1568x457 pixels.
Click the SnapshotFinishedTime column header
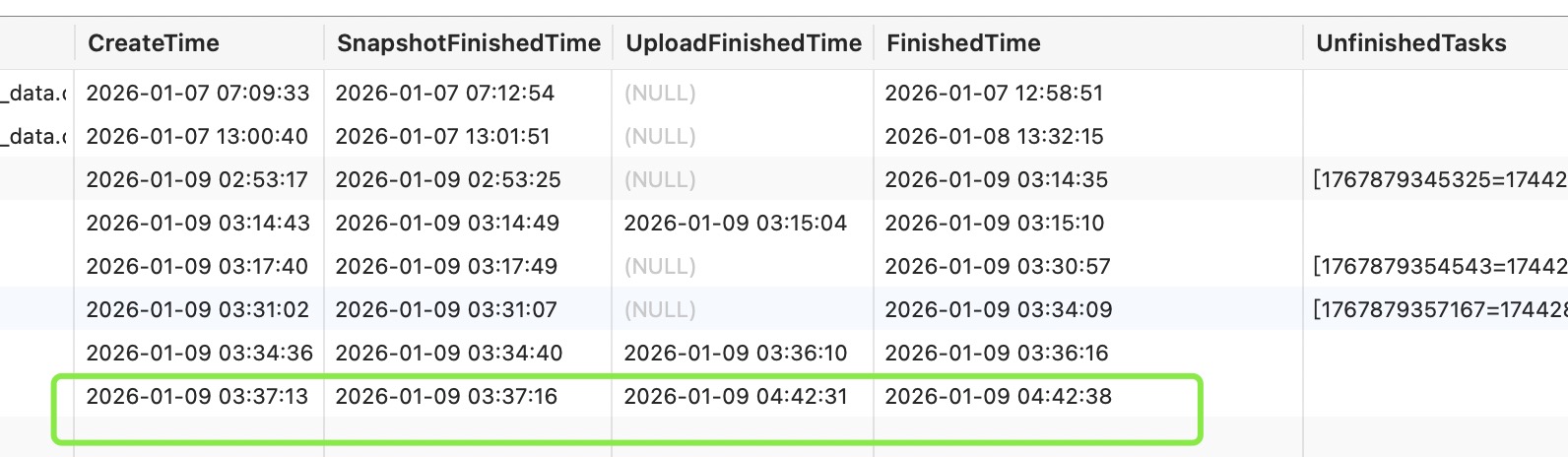[469, 43]
